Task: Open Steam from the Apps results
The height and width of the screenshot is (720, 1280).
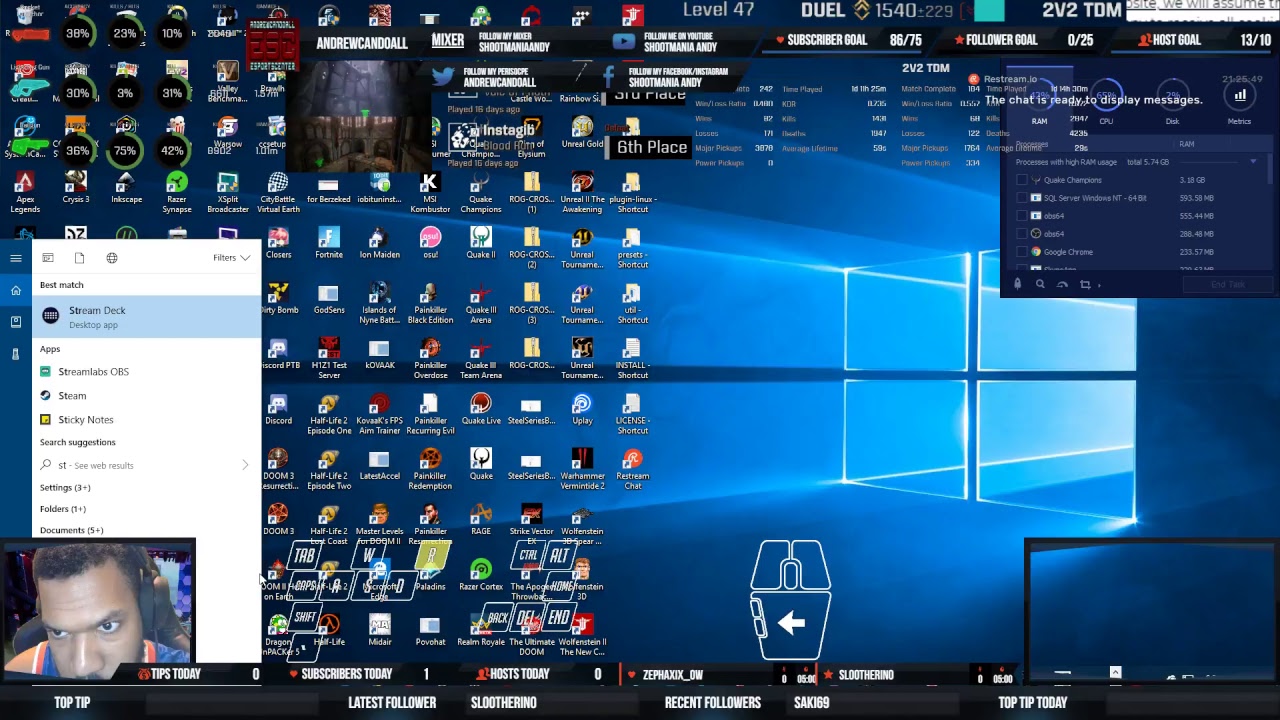Action: pos(147,396)
